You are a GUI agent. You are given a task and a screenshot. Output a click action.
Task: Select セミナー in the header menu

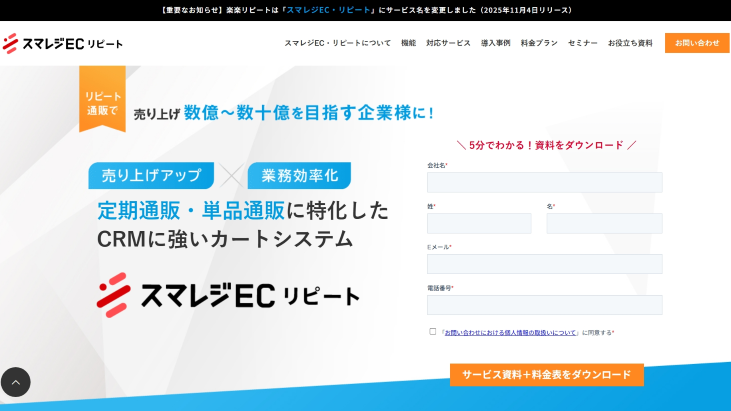coord(582,43)
